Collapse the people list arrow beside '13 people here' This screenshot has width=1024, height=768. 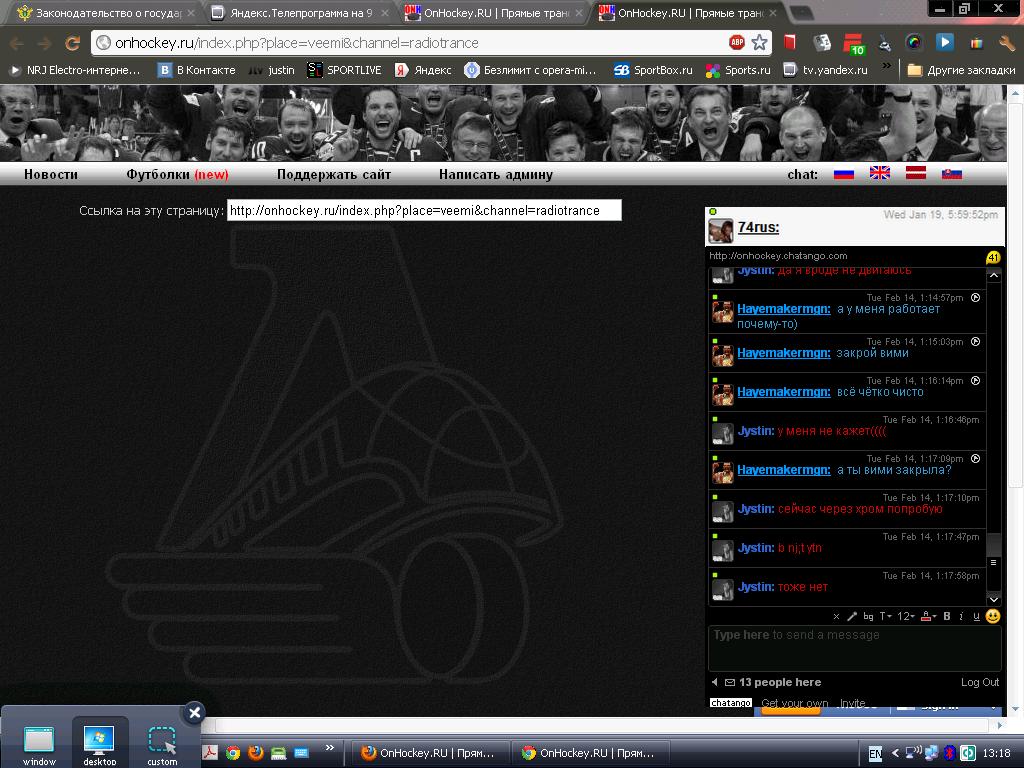[x=714, y=682]
